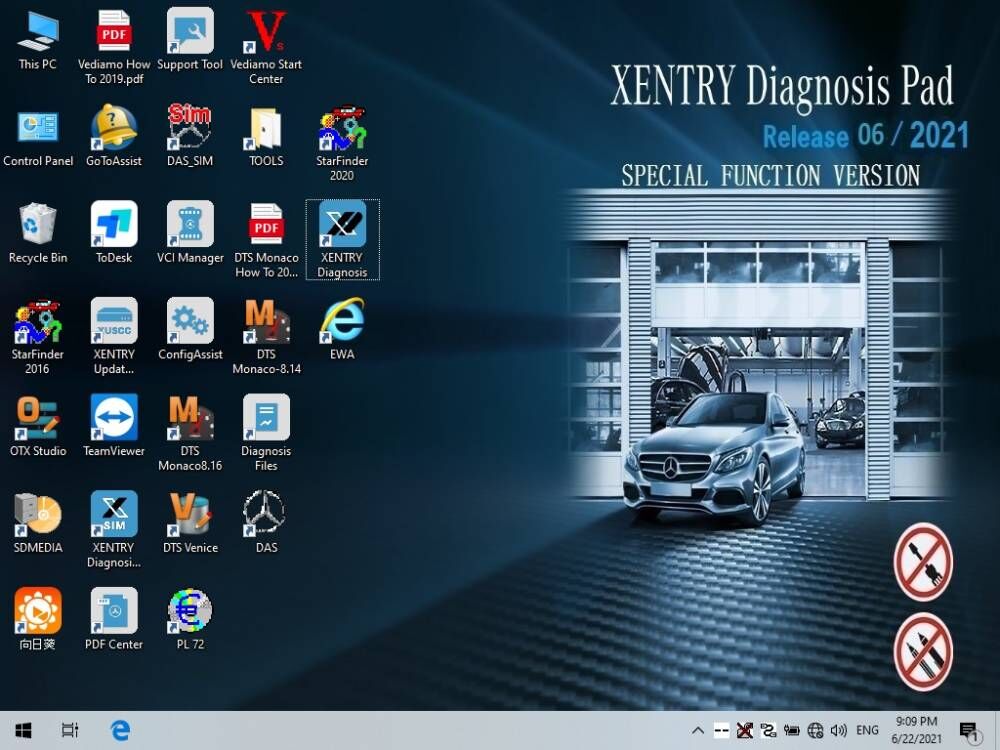This screenshot has height=750, width=1000.
Task: Open the DTS Venice shortcut
Action: pyautogui.click(x=190, y=524)
